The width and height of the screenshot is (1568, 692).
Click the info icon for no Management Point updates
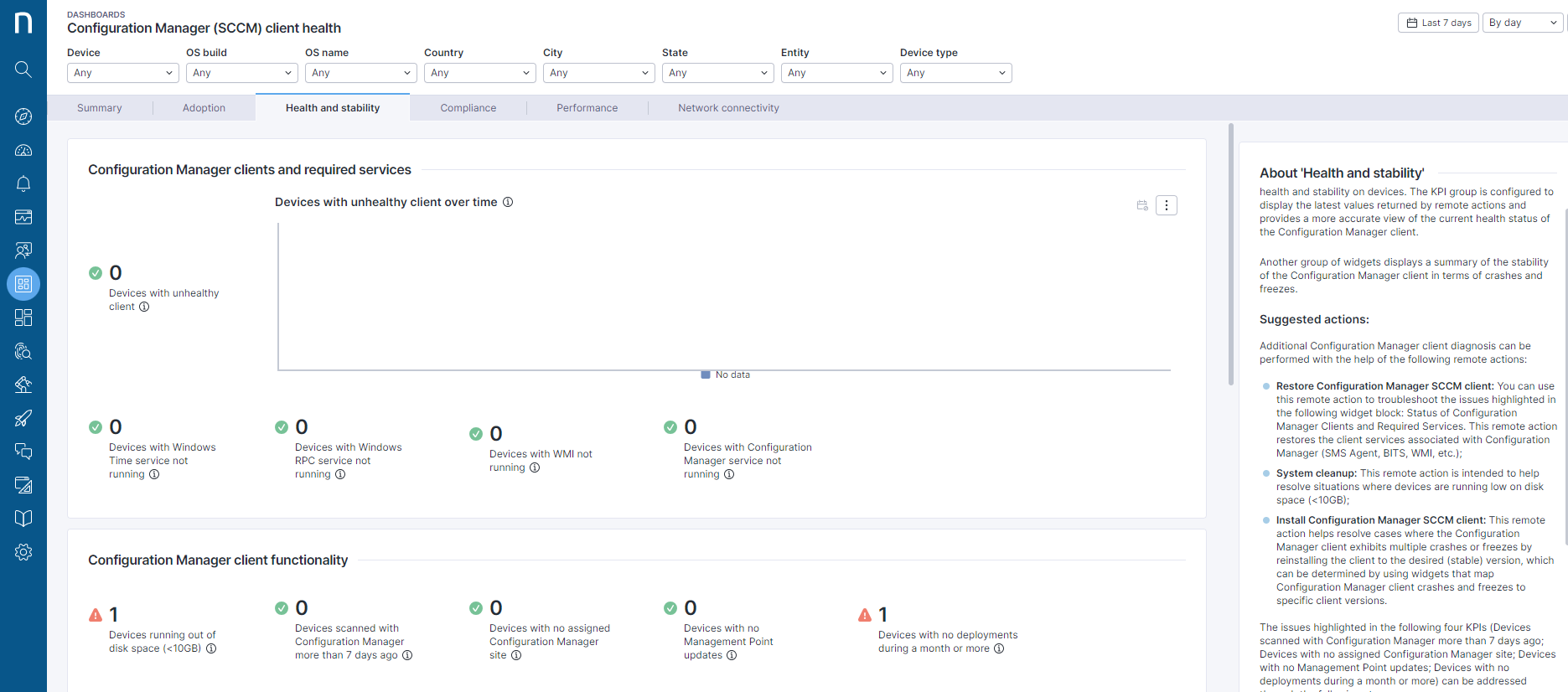732,655
